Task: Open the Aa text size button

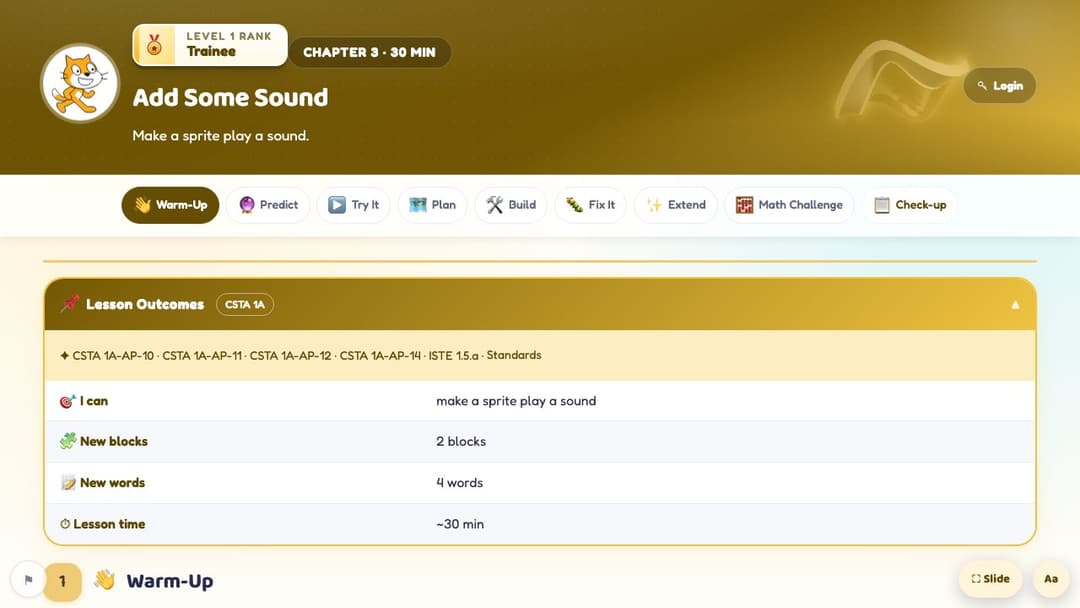Action: coord(1050,579)
